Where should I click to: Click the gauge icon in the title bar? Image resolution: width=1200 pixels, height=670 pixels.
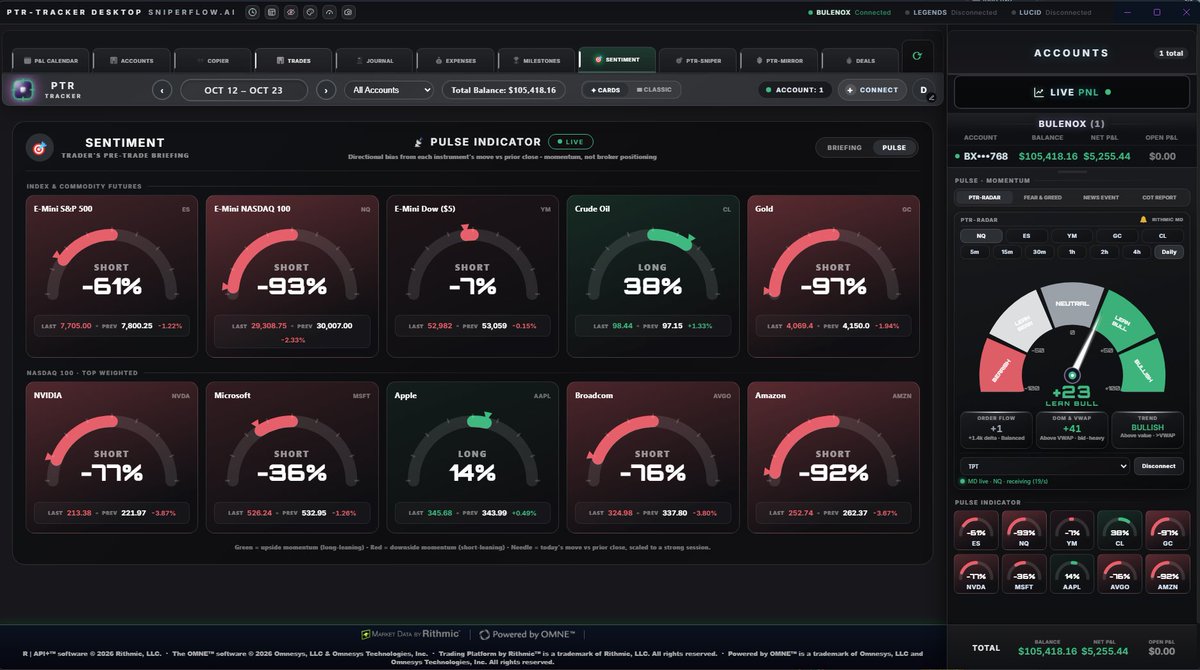(329, 13)
